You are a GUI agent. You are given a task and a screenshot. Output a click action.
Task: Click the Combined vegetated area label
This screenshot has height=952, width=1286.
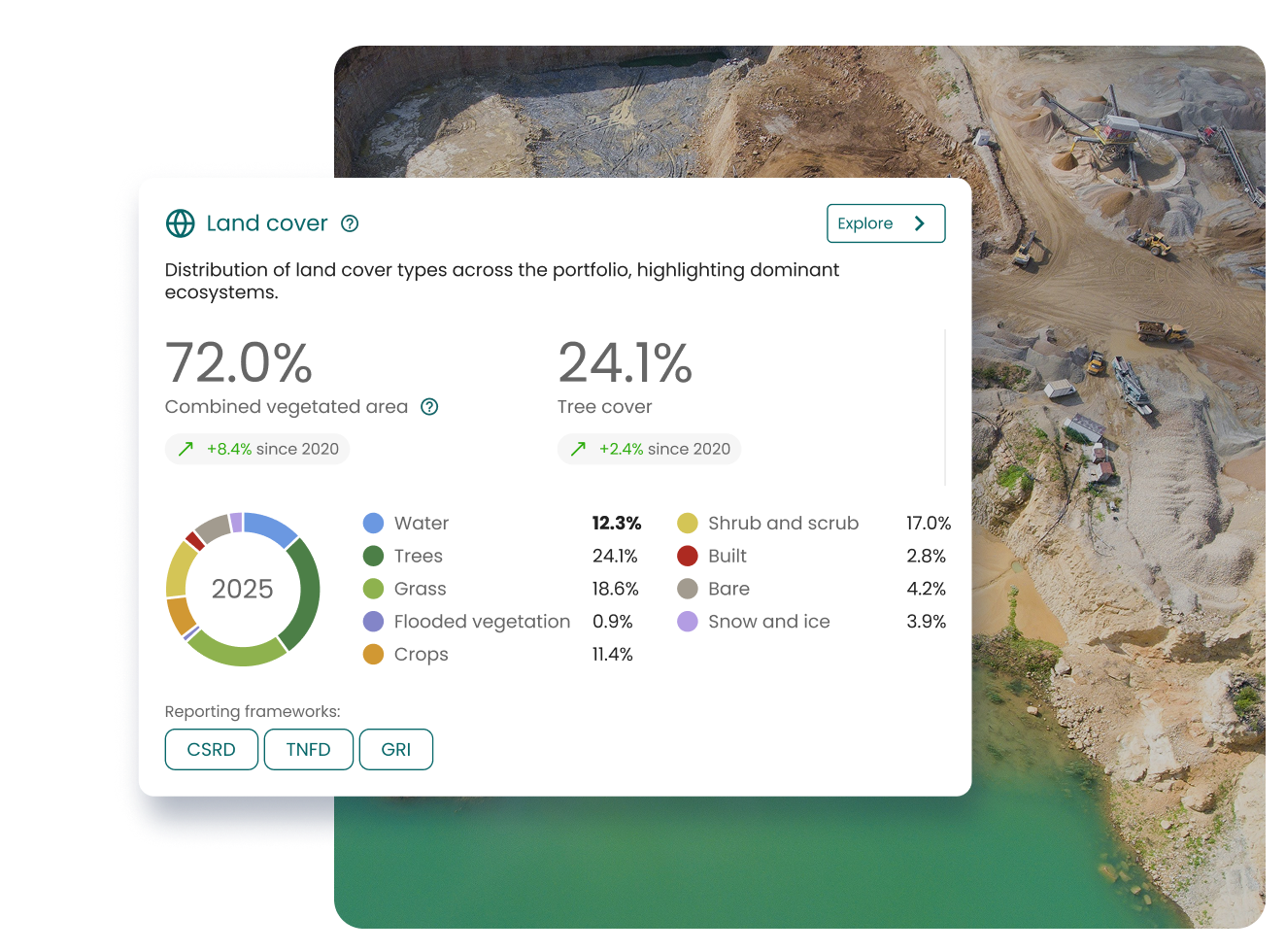tap(287, 407)
